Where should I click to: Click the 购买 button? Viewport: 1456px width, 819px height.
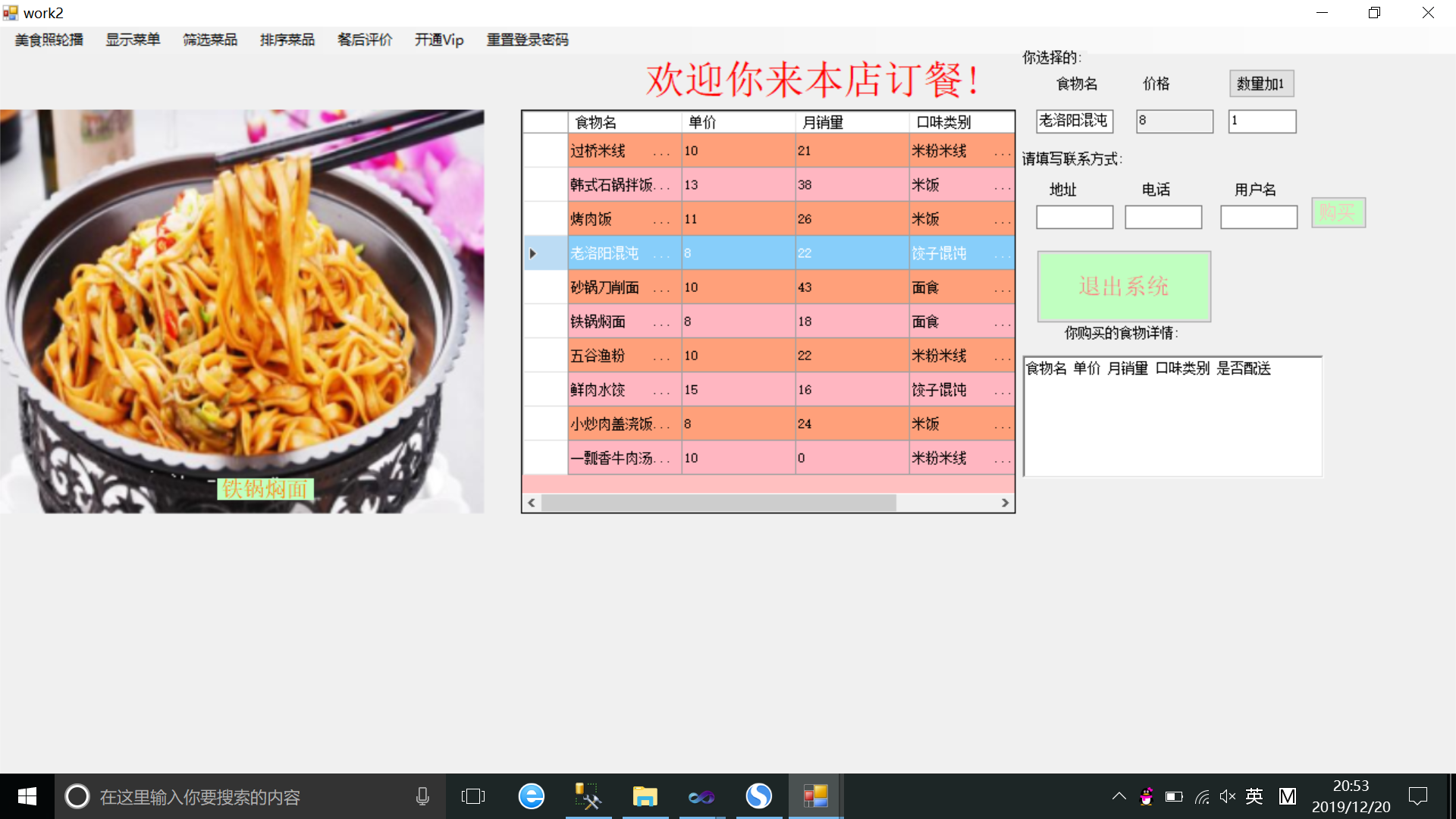[1338, 212]
